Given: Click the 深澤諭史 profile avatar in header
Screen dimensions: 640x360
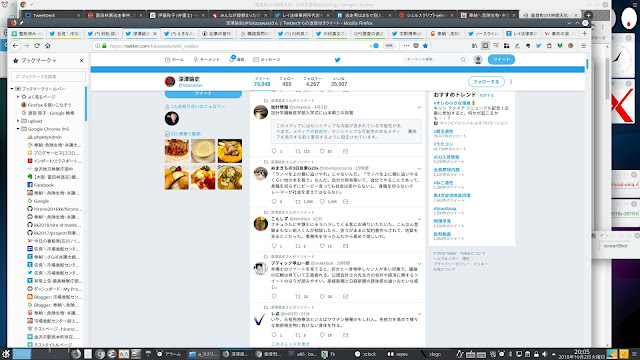Looking at the screenshot, I should pyautogui.click(x=170, y=81).
